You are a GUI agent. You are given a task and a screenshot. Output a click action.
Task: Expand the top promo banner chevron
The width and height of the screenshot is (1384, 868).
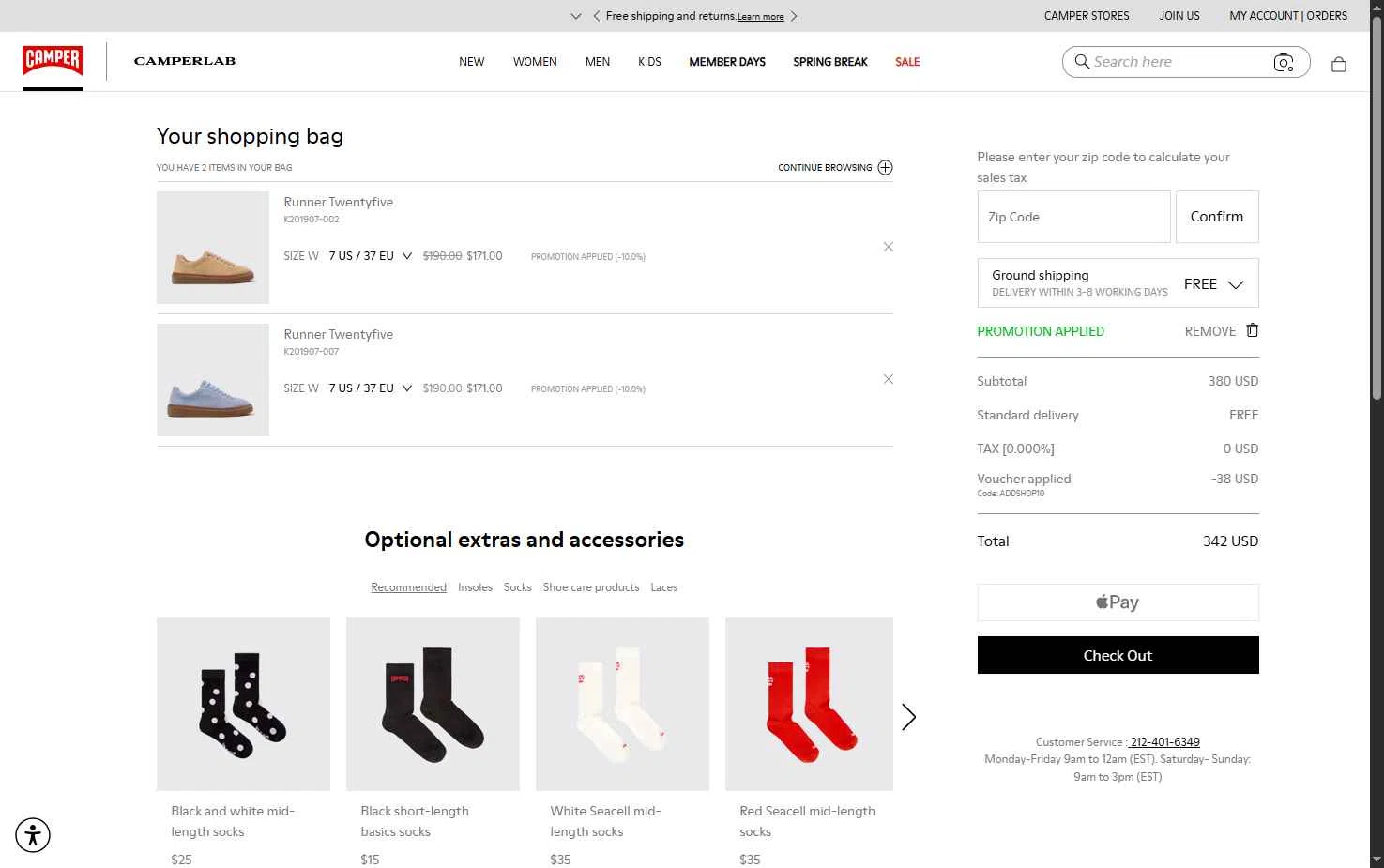point(575,16)
